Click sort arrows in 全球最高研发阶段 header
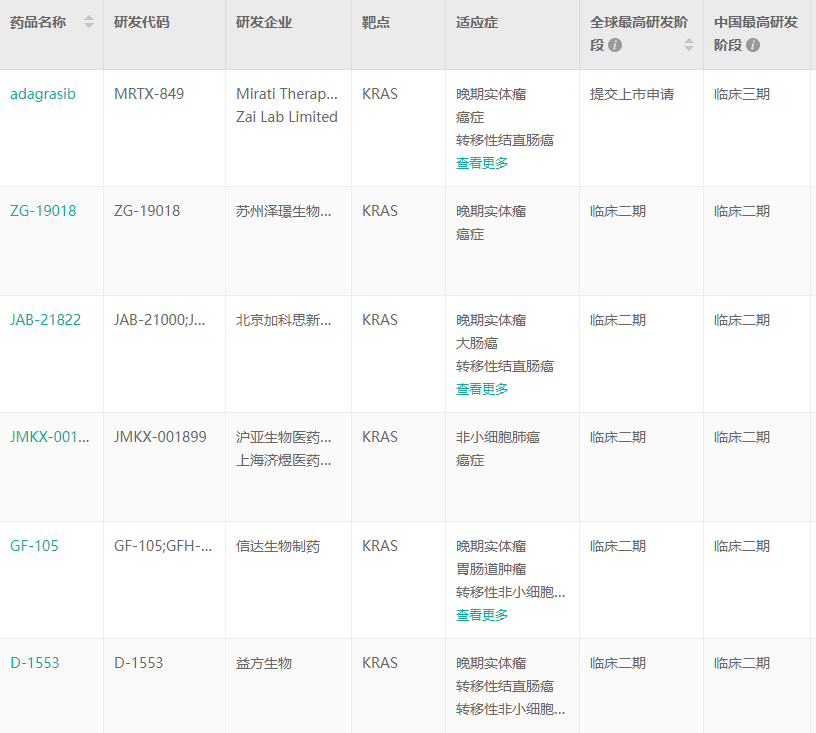 point(688,45)
